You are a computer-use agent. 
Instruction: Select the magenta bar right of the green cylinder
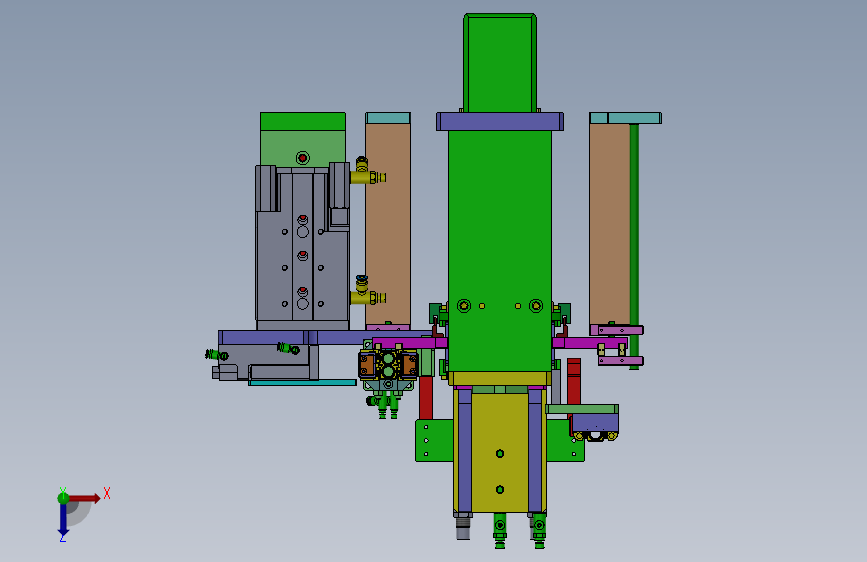pos(589,343)
